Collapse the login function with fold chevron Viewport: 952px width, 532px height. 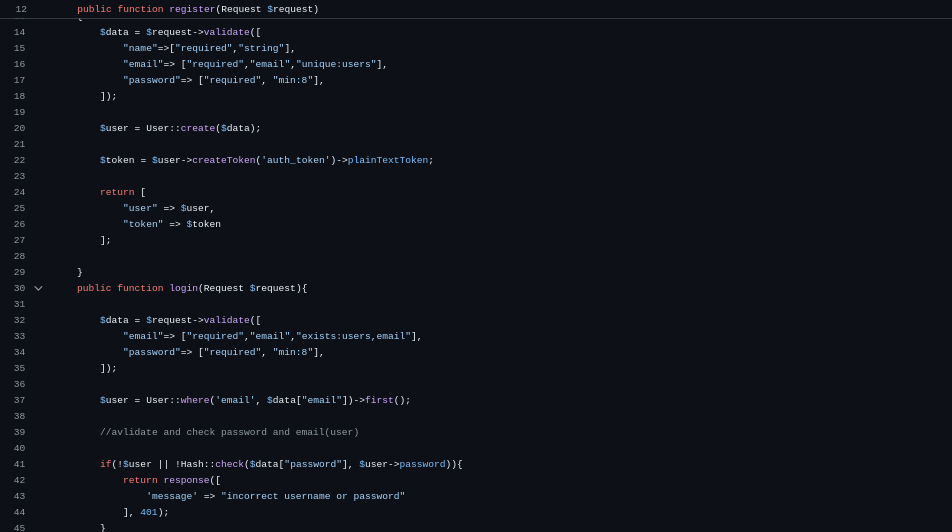[x=38, y=288]
